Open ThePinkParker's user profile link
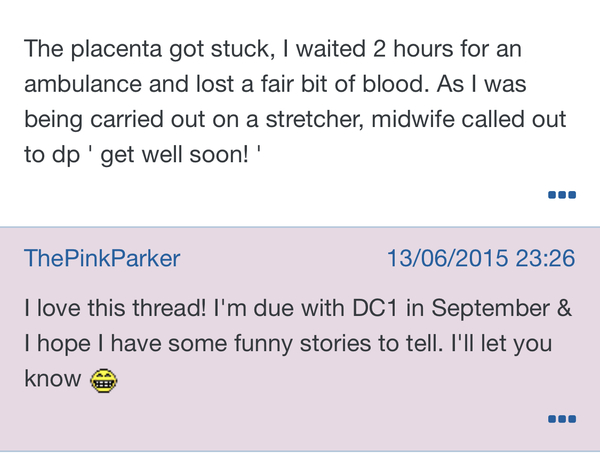The image size is (600, 467). [x=102, y=259]
